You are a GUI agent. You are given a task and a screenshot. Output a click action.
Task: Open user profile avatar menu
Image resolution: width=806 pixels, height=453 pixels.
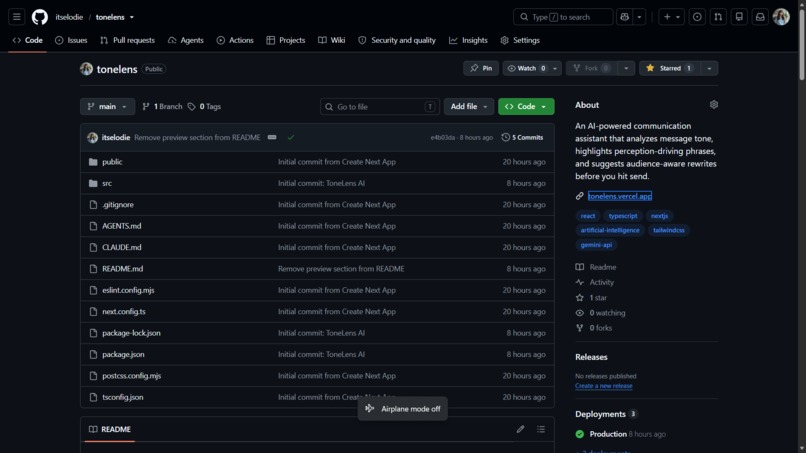pyautogui.click(x=781, y=17)
